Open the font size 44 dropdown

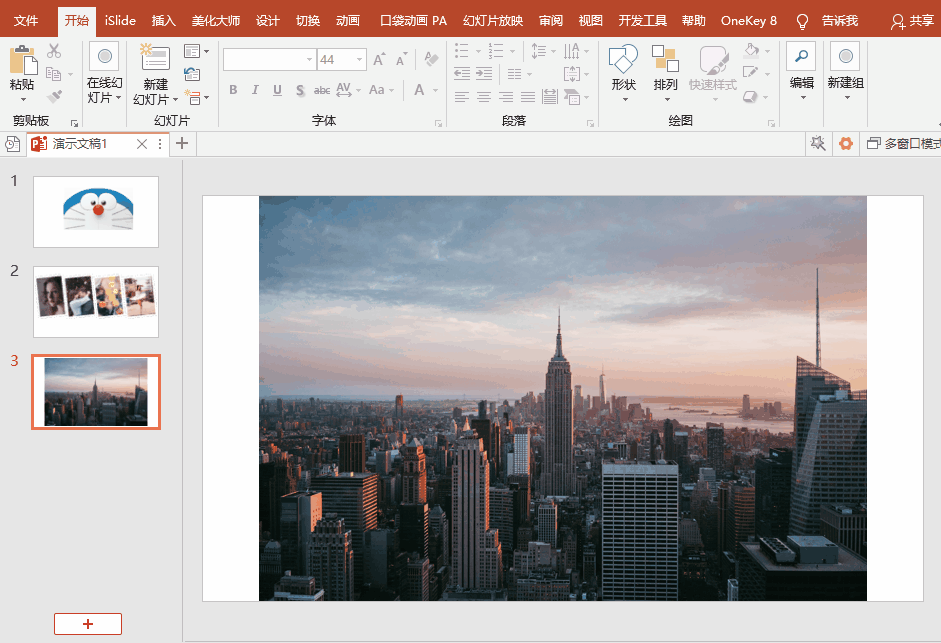359,59
